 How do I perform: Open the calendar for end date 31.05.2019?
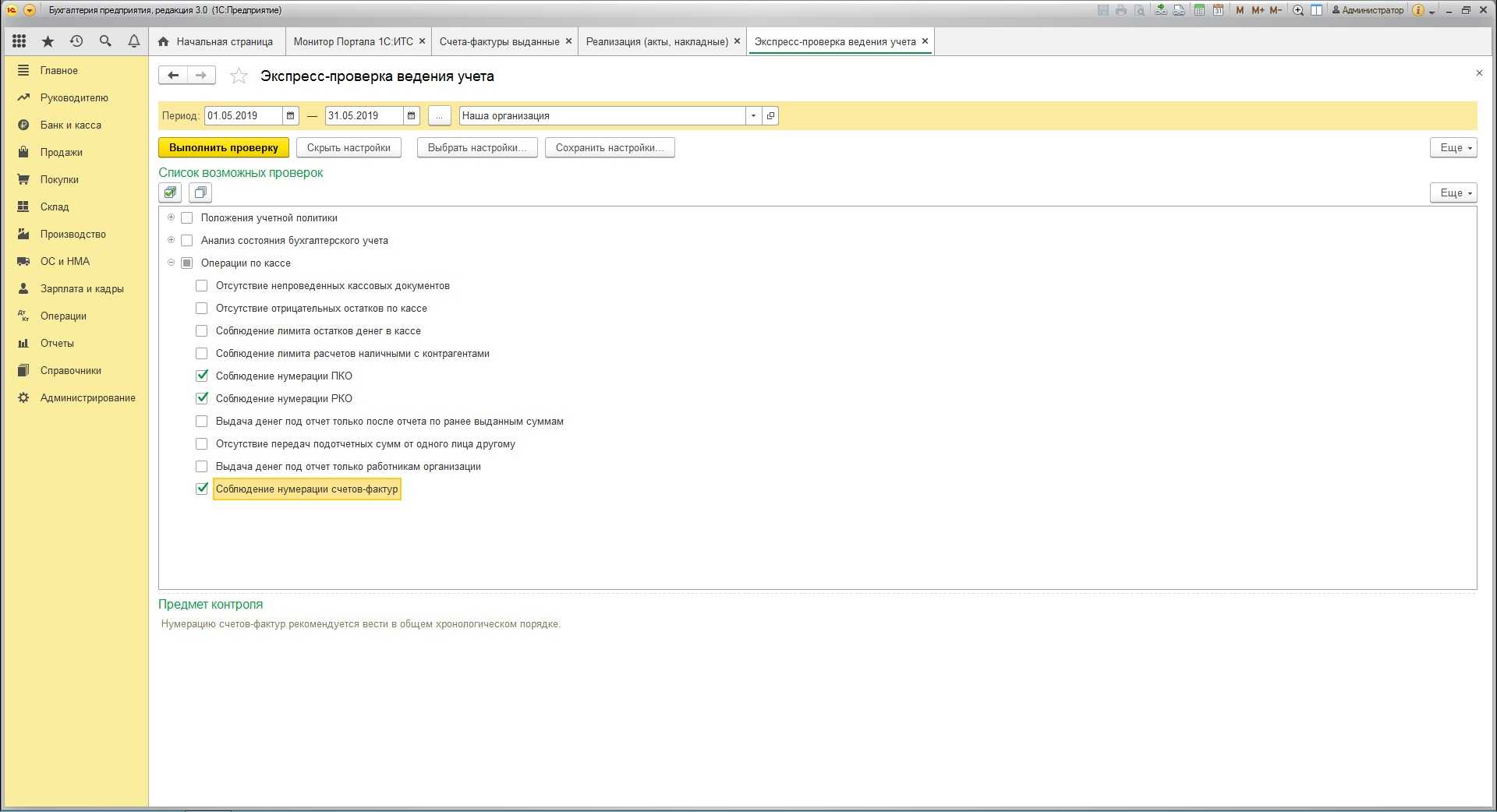412,115
